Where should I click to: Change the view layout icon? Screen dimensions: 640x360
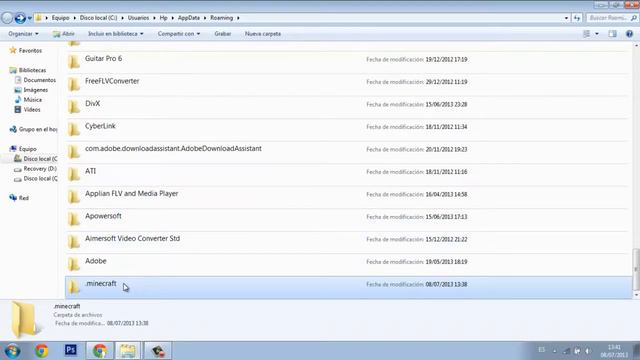coord(587,34)
